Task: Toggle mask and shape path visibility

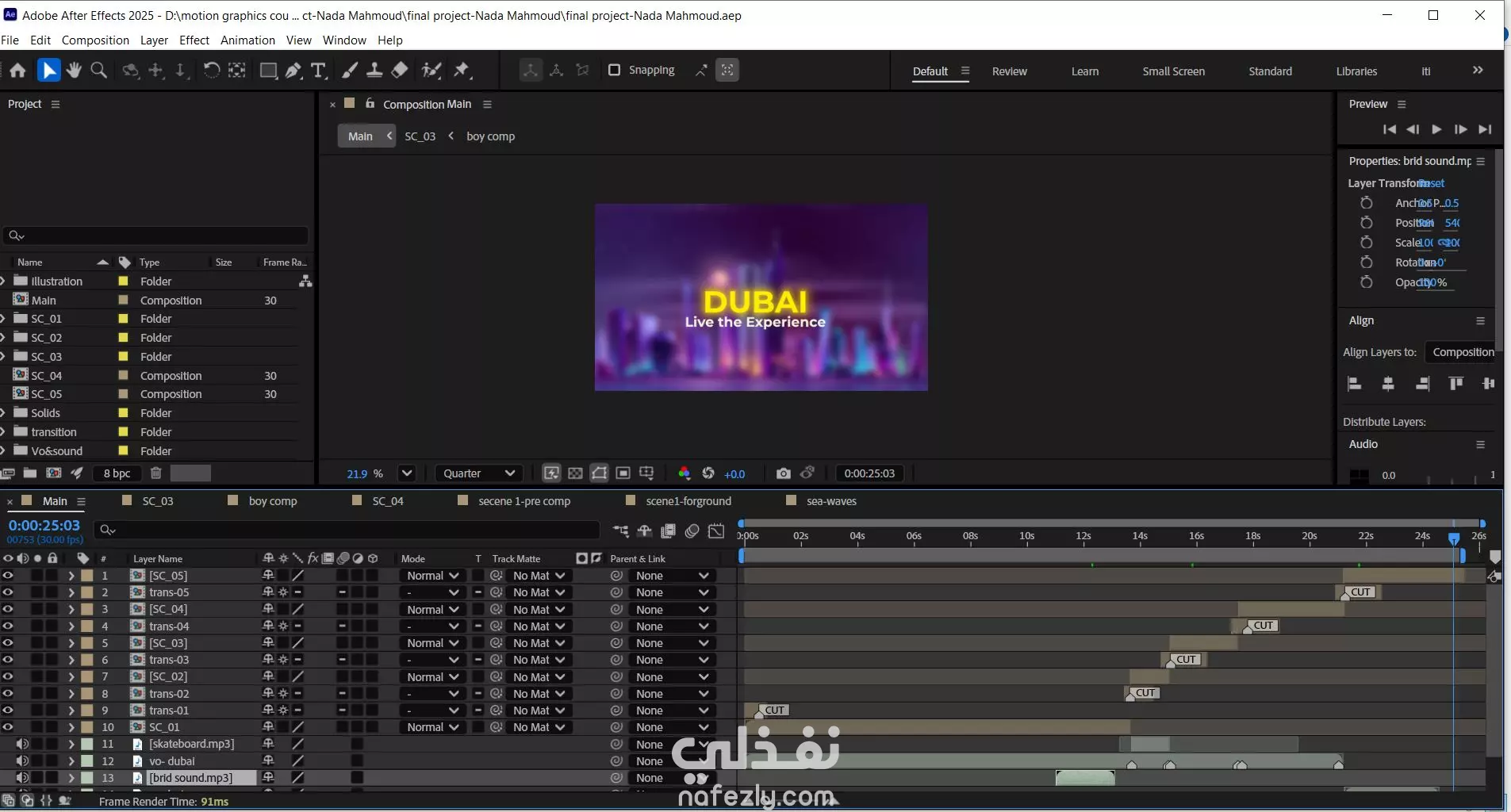Action: (600, 473)
